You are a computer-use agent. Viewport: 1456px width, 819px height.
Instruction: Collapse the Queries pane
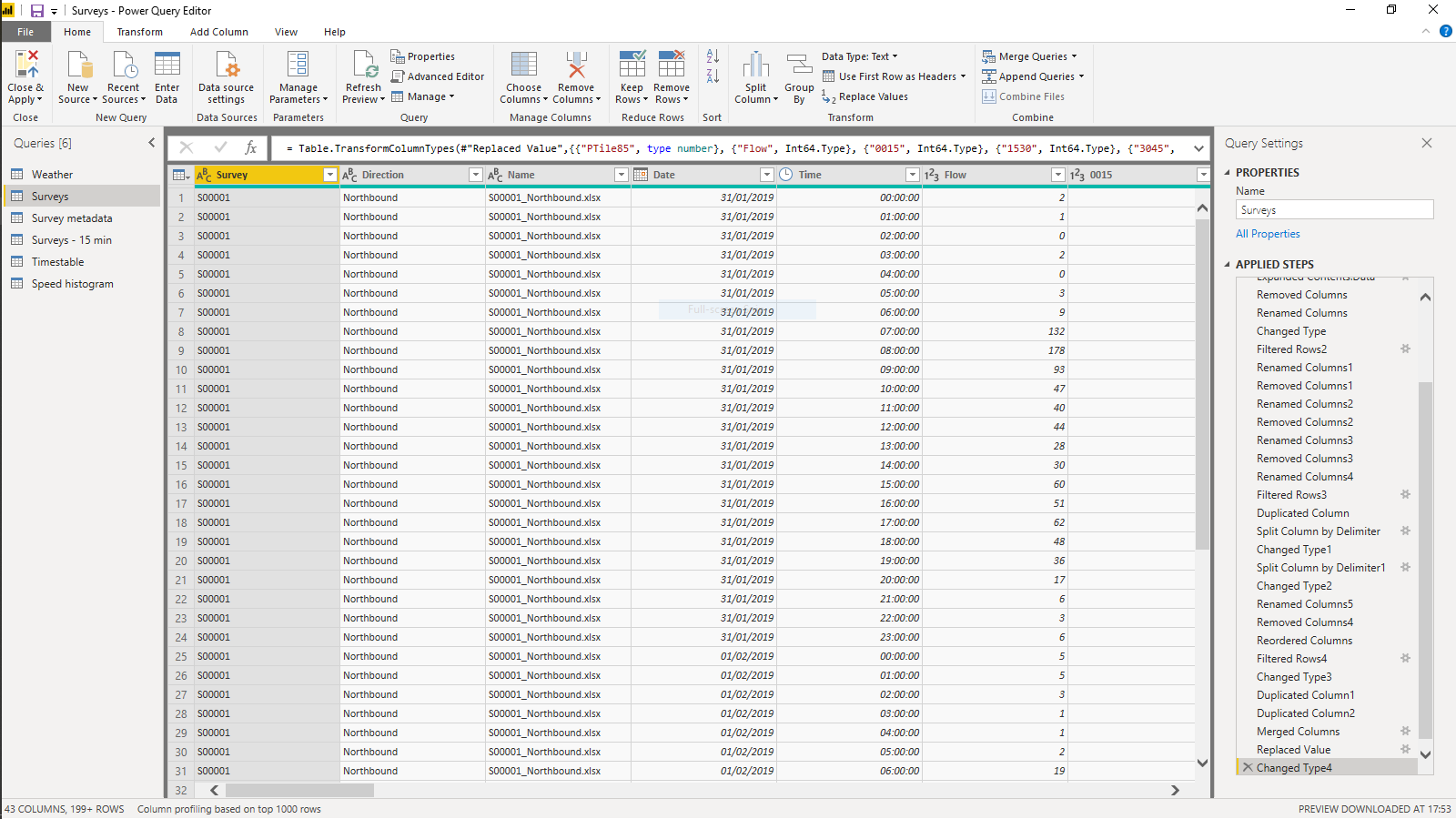[152, 143]
